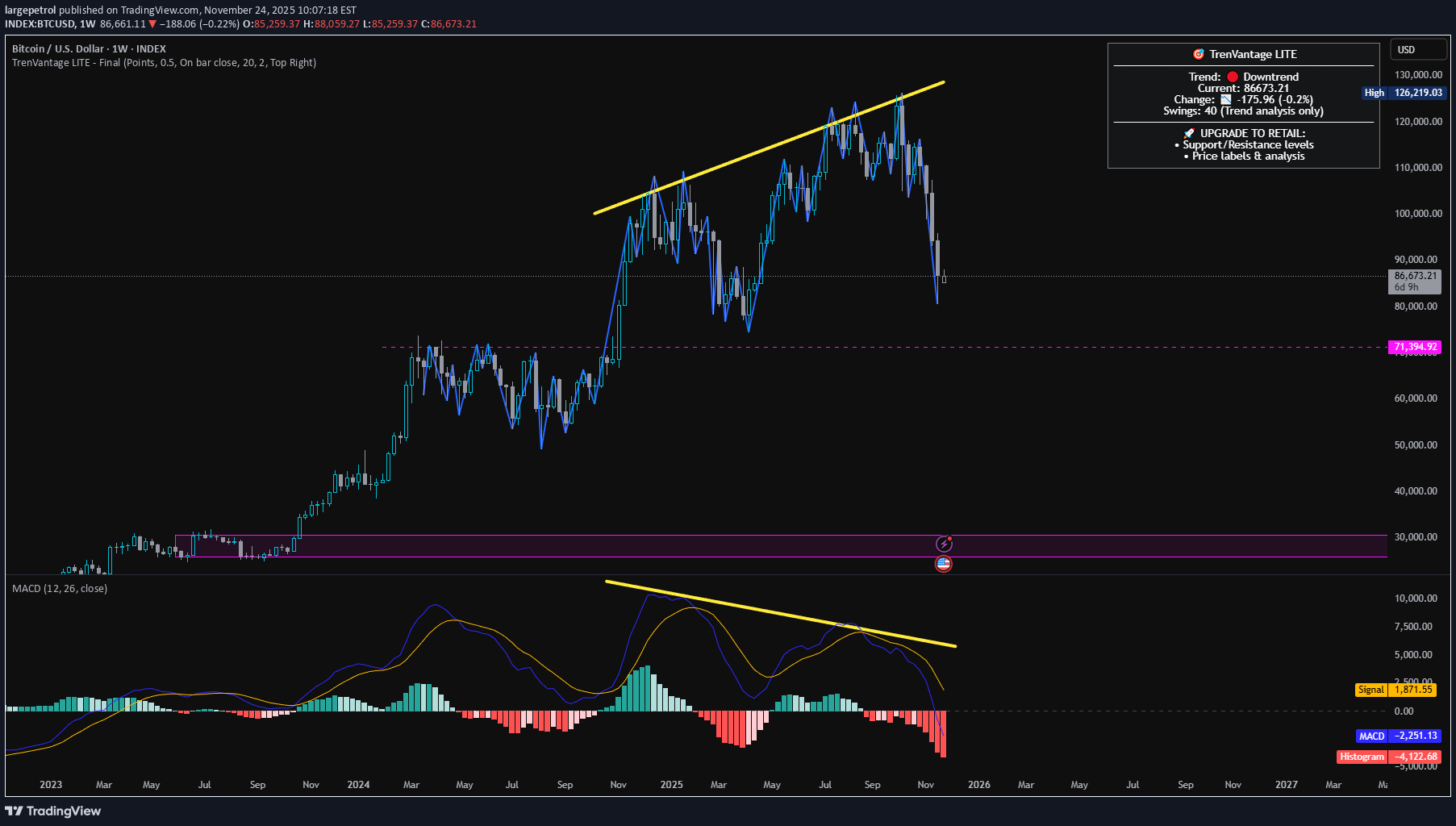Click the red Histogram −4,122.68 label
Image resolution: width=1456 pixels, height=826 pixels.
tap(1388, 757)
